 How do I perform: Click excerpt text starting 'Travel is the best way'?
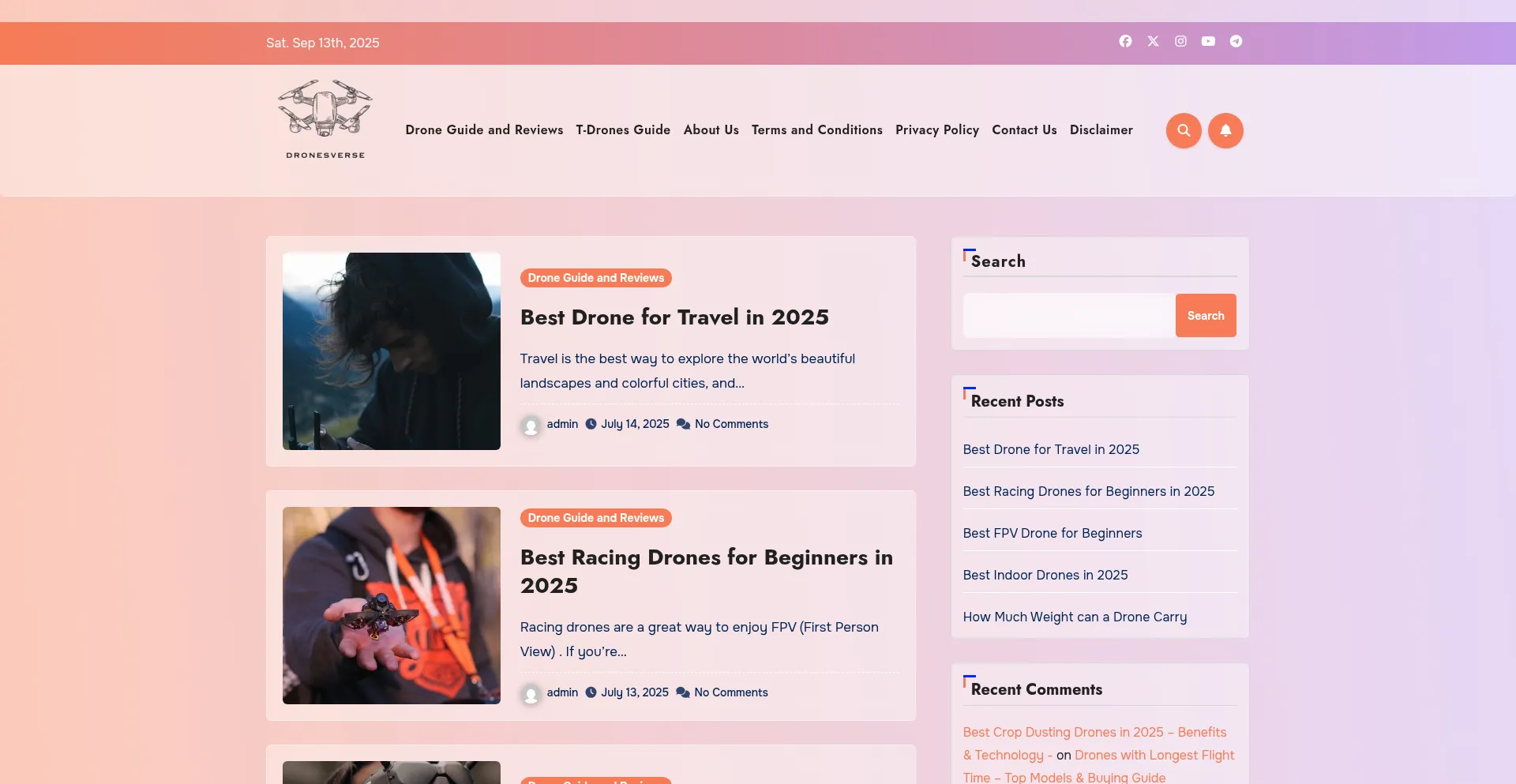click(x=687, y=370)
